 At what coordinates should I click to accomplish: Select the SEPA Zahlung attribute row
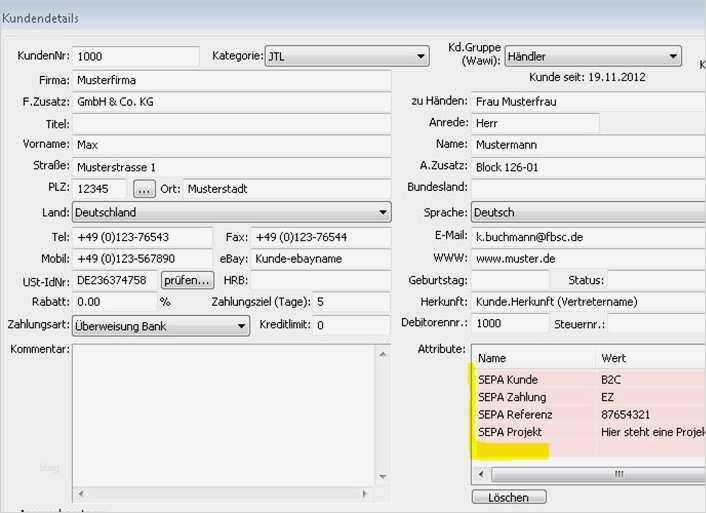tap(589, 397)
